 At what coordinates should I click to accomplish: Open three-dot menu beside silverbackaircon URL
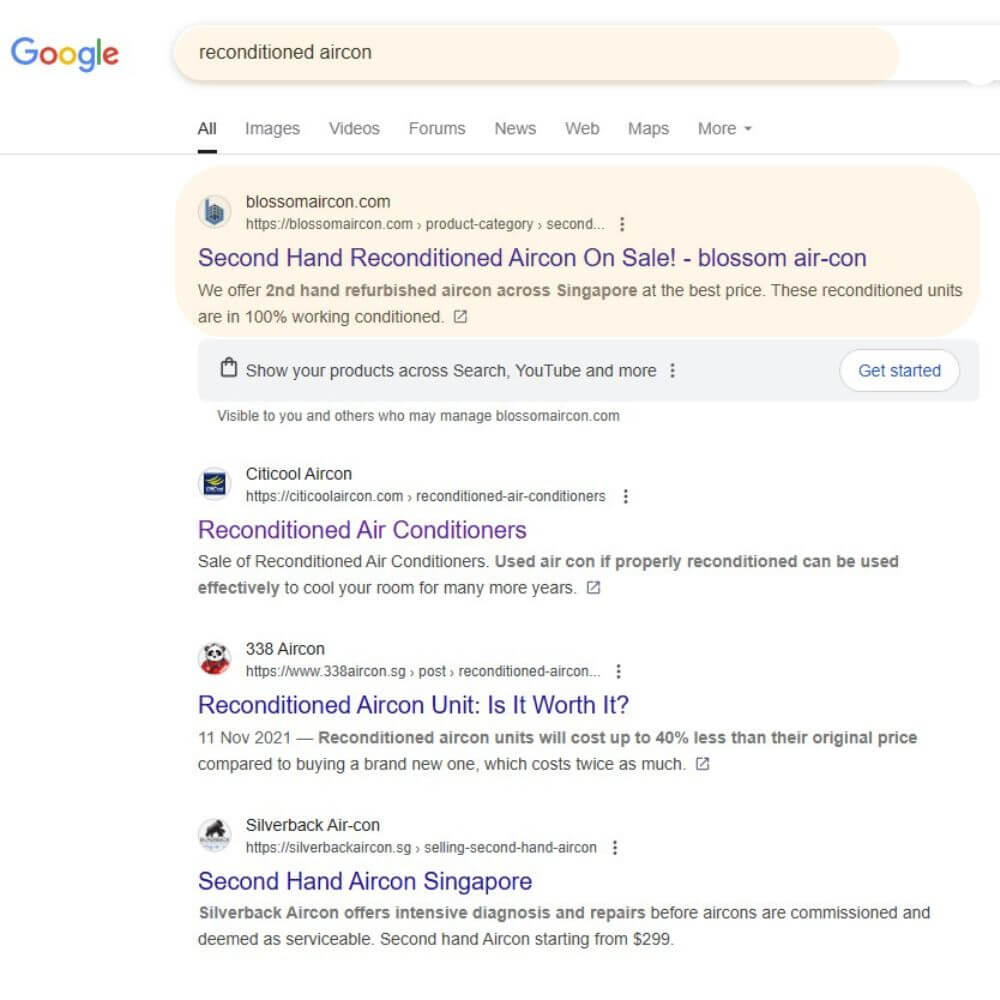tap(615, 848)
